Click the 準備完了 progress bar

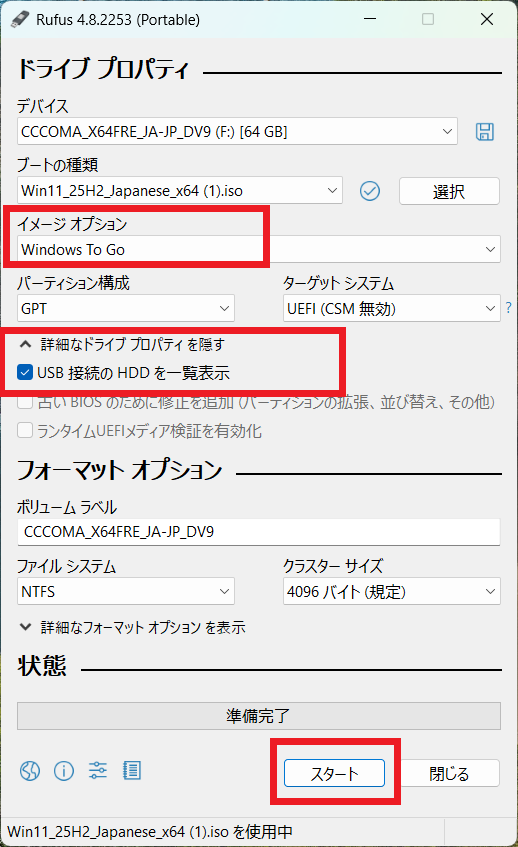[259, 716]
